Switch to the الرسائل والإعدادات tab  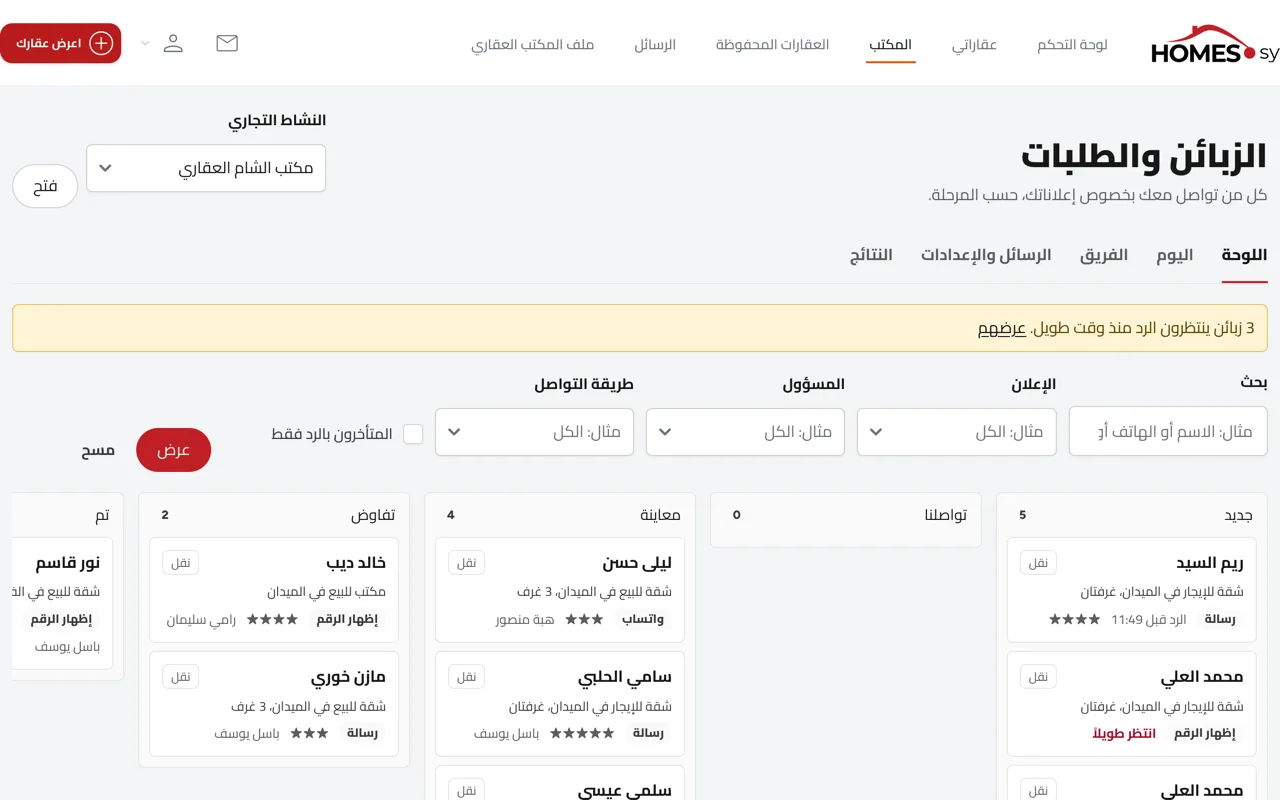click(x=986, y=255)
